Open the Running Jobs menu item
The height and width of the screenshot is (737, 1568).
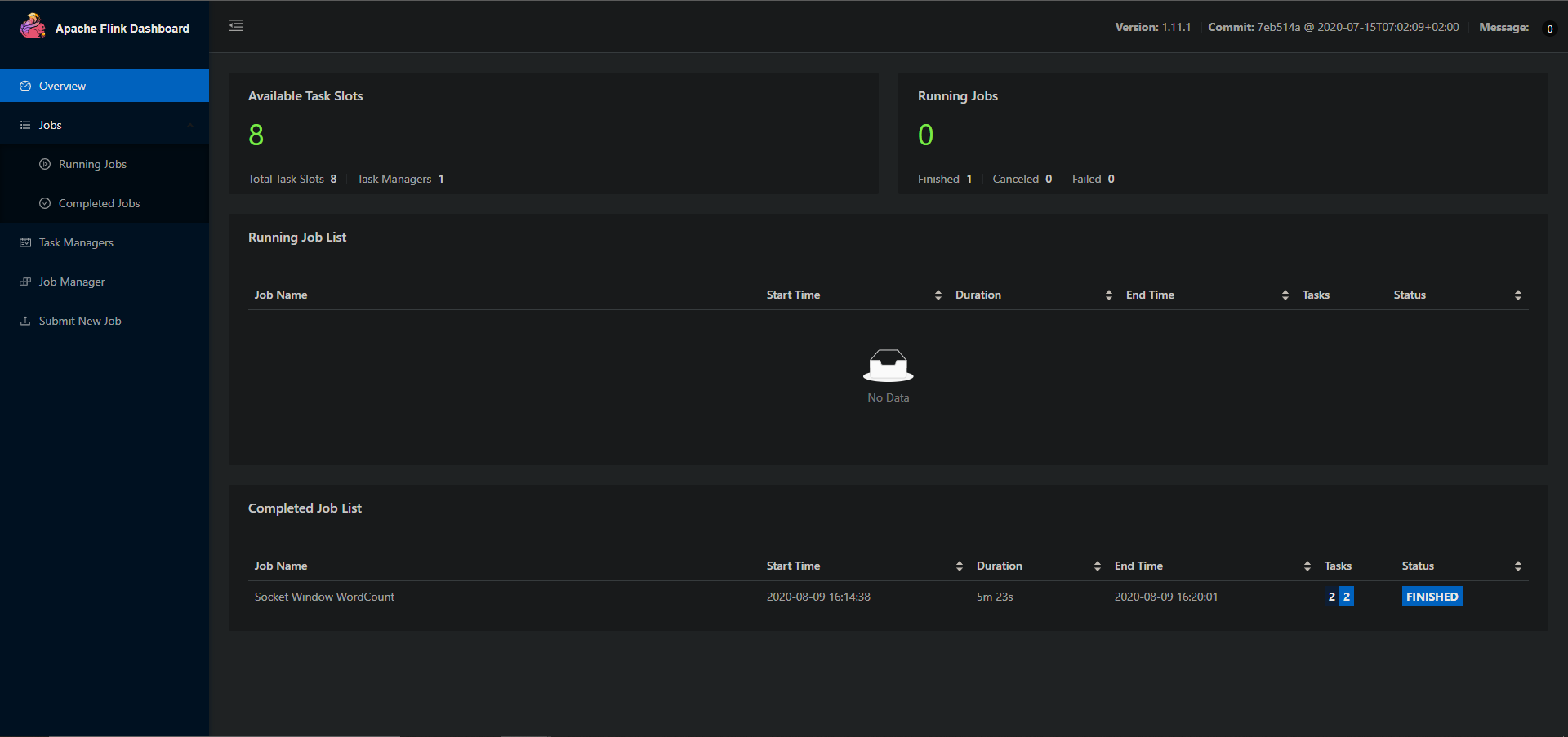point(105,164)
